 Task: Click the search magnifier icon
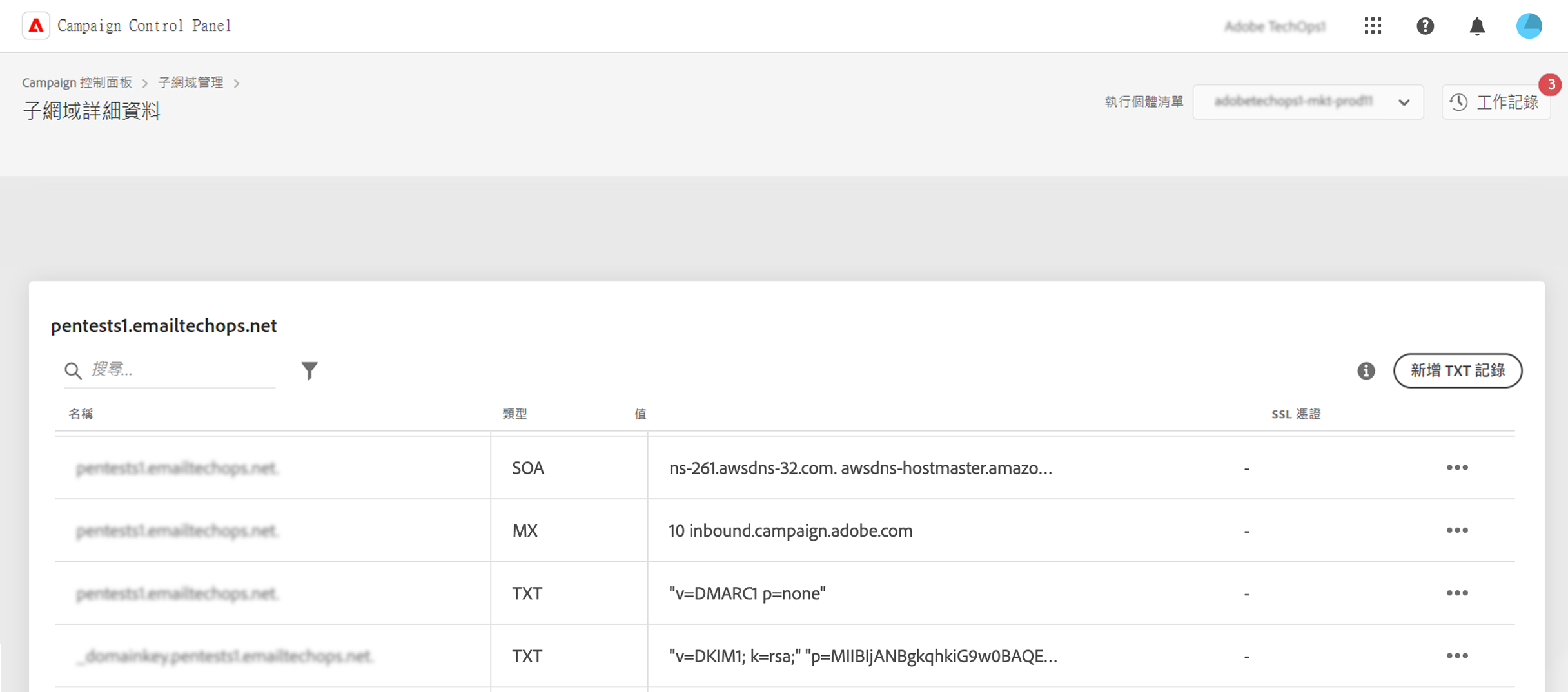73,370
